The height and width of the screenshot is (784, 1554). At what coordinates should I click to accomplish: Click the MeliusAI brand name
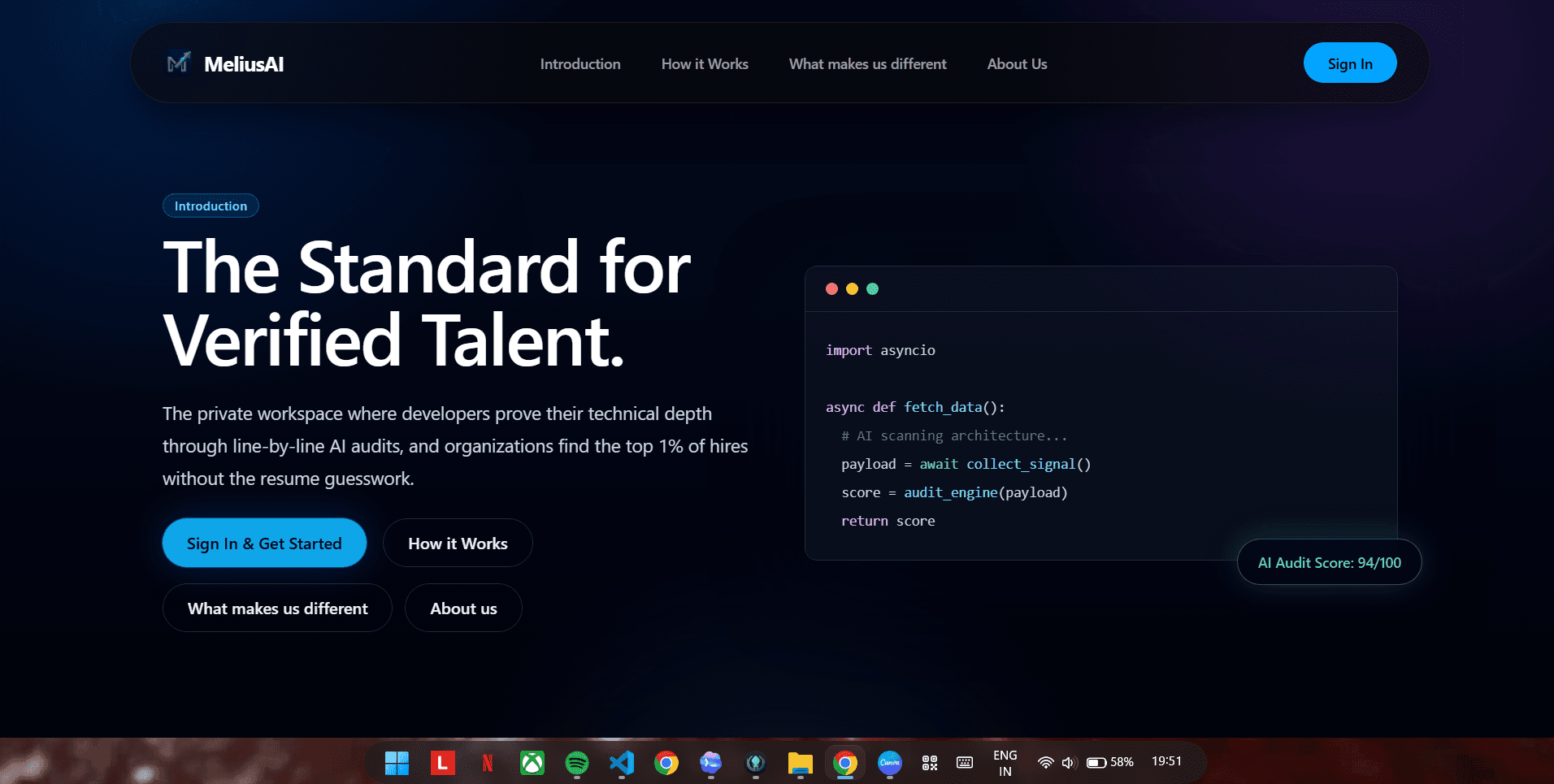click(x=244, y=64)
